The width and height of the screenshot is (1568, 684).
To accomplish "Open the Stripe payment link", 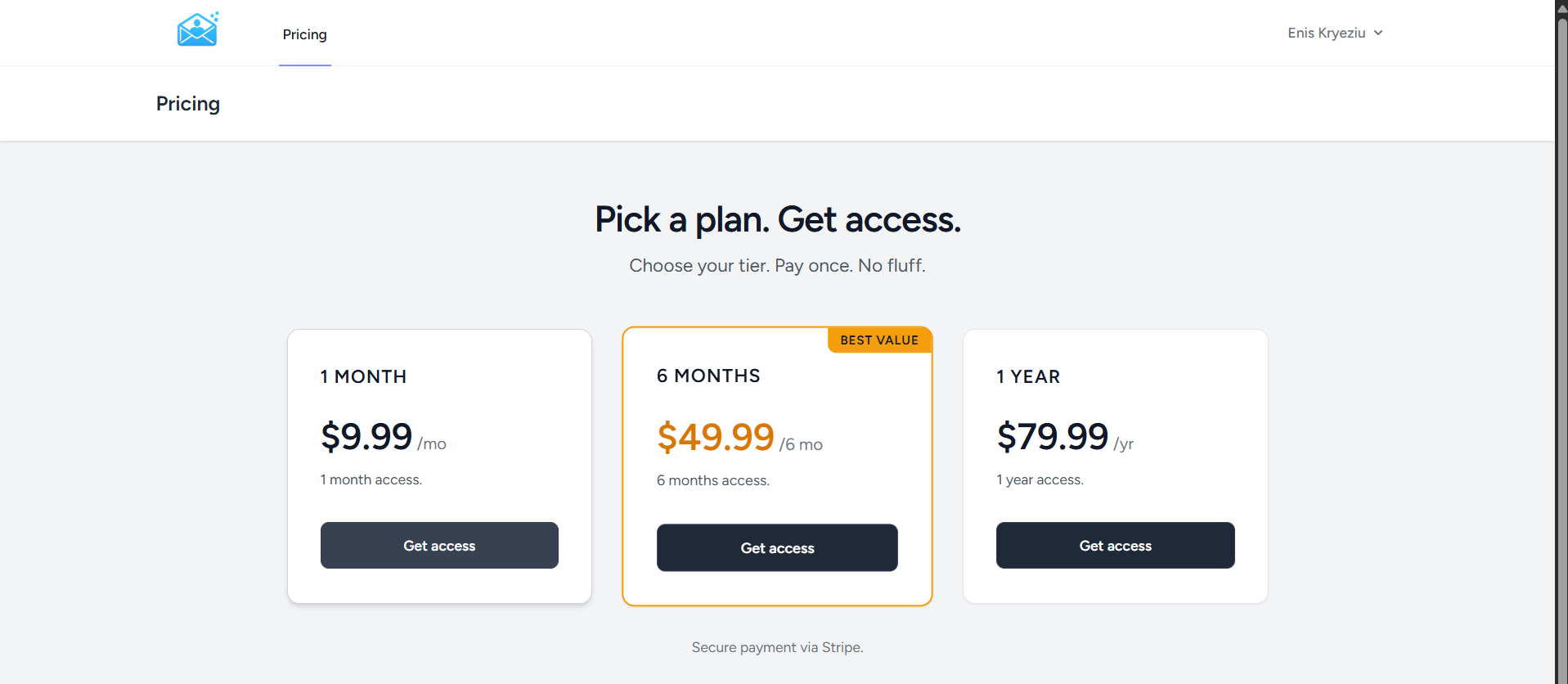I will pos(841,646).
